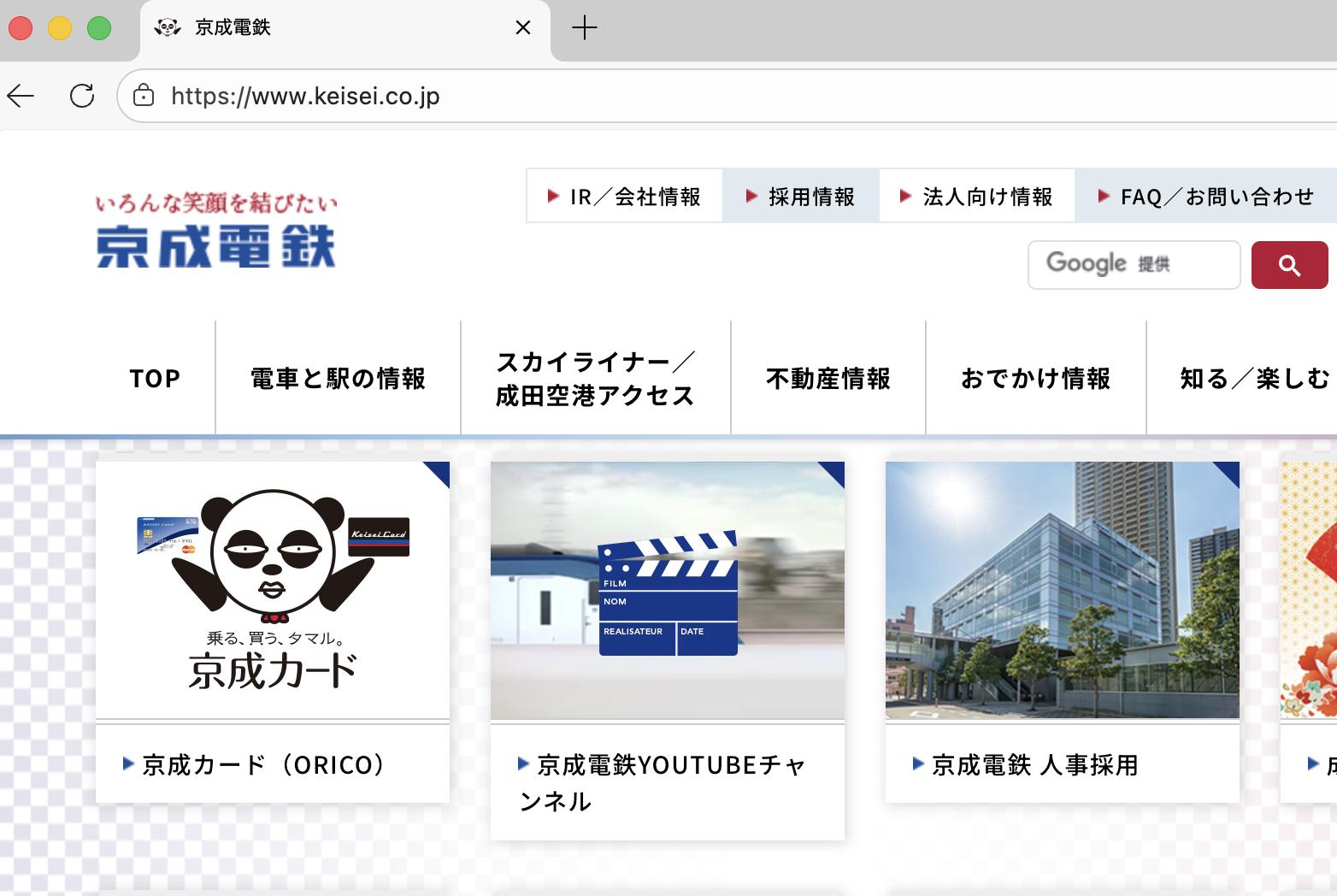The image size is (1337, 896).
Task: Close the 京成電鉄 browser tab
Action: click(x=523, y=28)
